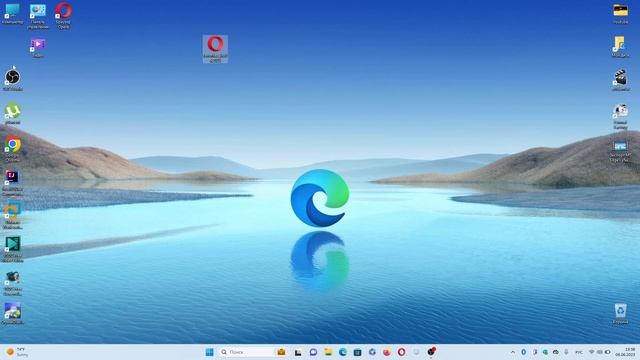Open the Chat app in the taskbar
This screenshot has height=360, width=640.
coord(313,352)
